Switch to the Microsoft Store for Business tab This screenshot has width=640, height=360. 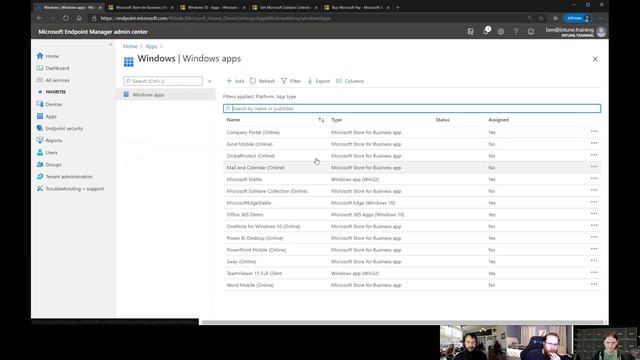coord(141,7)
